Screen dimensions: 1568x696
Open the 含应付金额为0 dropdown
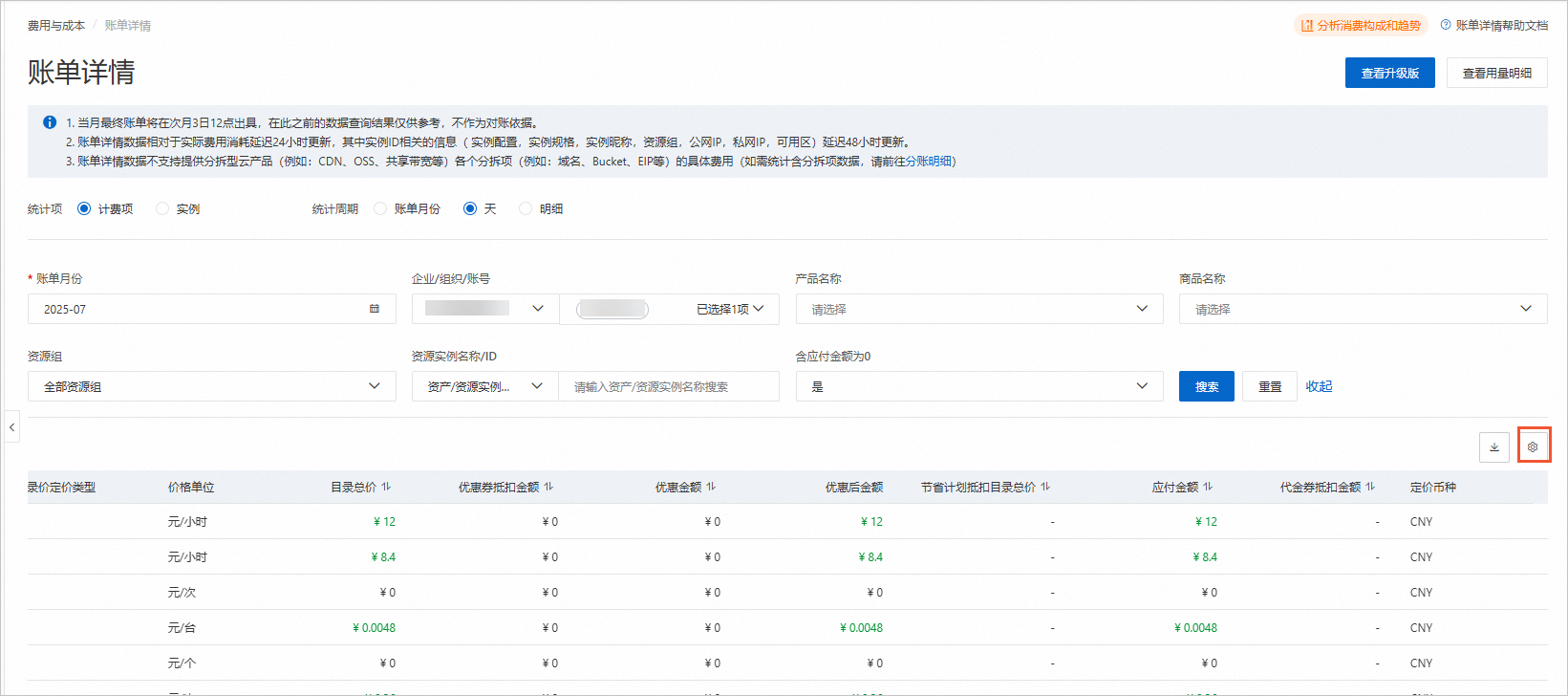point(979,386)
